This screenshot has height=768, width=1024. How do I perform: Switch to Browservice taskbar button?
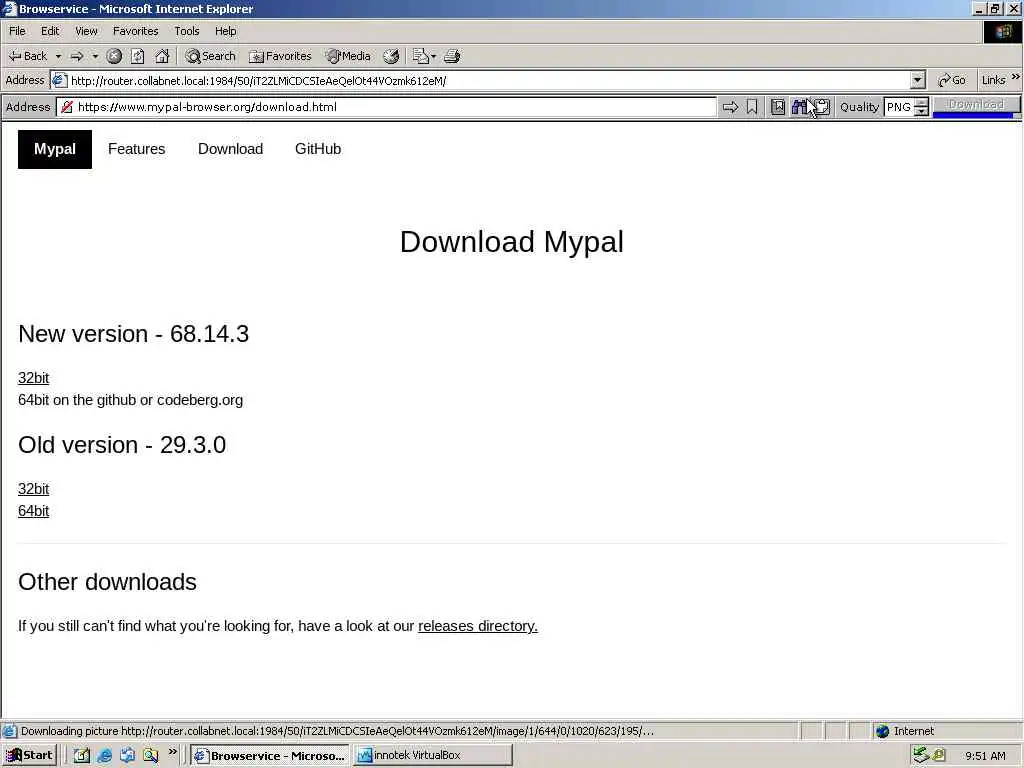[x=270, y=756]
